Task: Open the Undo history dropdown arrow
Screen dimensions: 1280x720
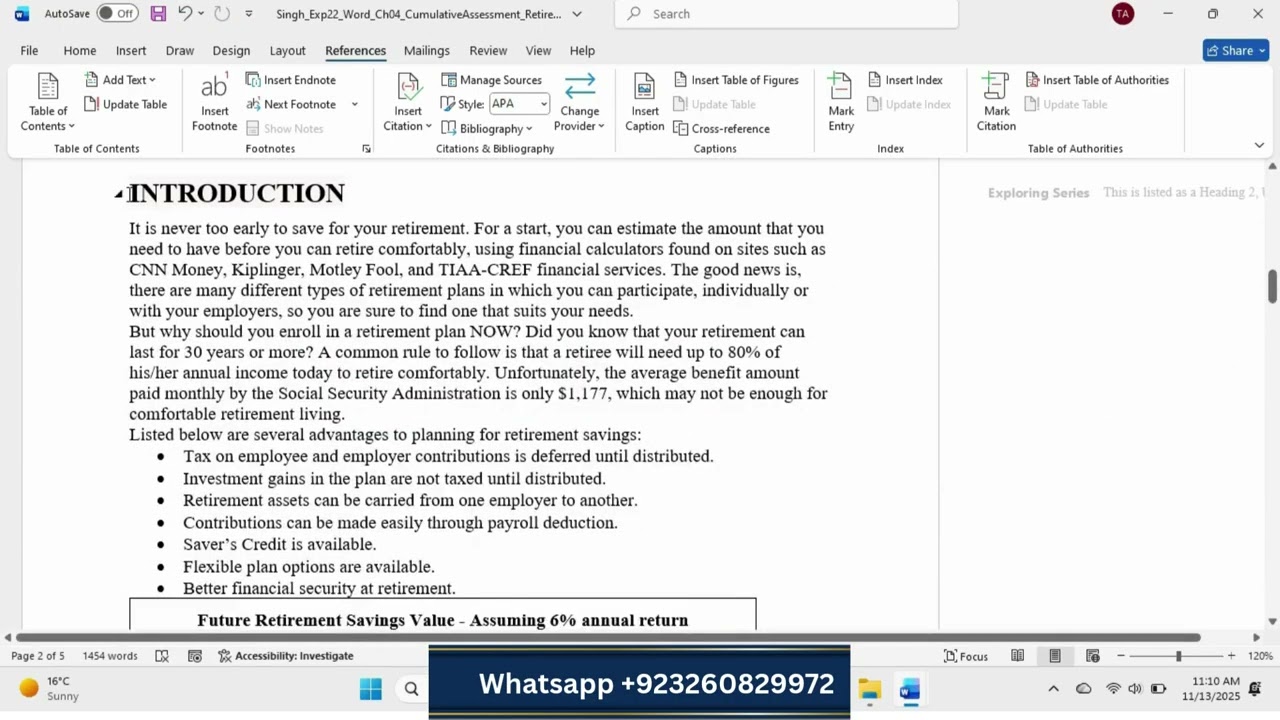Action: tap(201, 14)
